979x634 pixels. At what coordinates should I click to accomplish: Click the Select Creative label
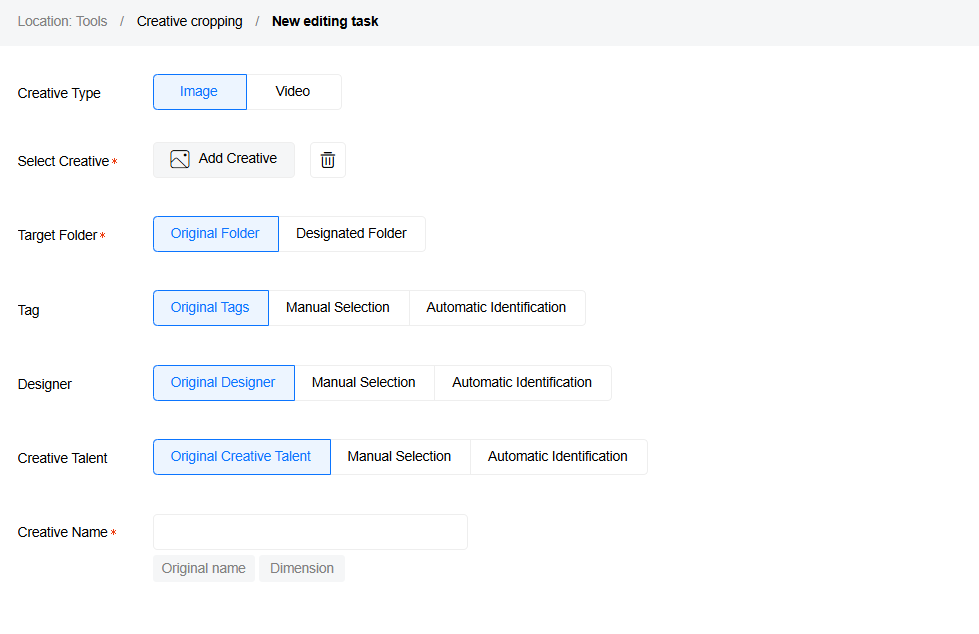(x=63, y=161)
